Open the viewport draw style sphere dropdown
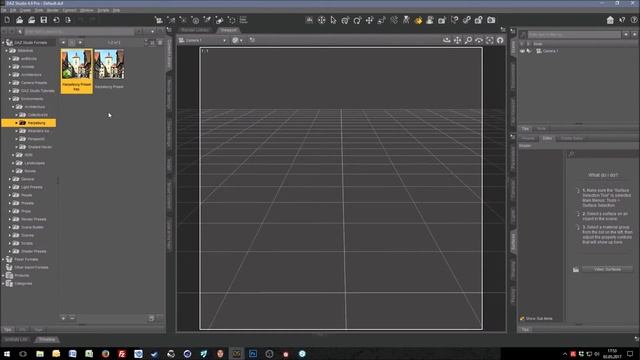640x360 pixels. pos(237,40)
